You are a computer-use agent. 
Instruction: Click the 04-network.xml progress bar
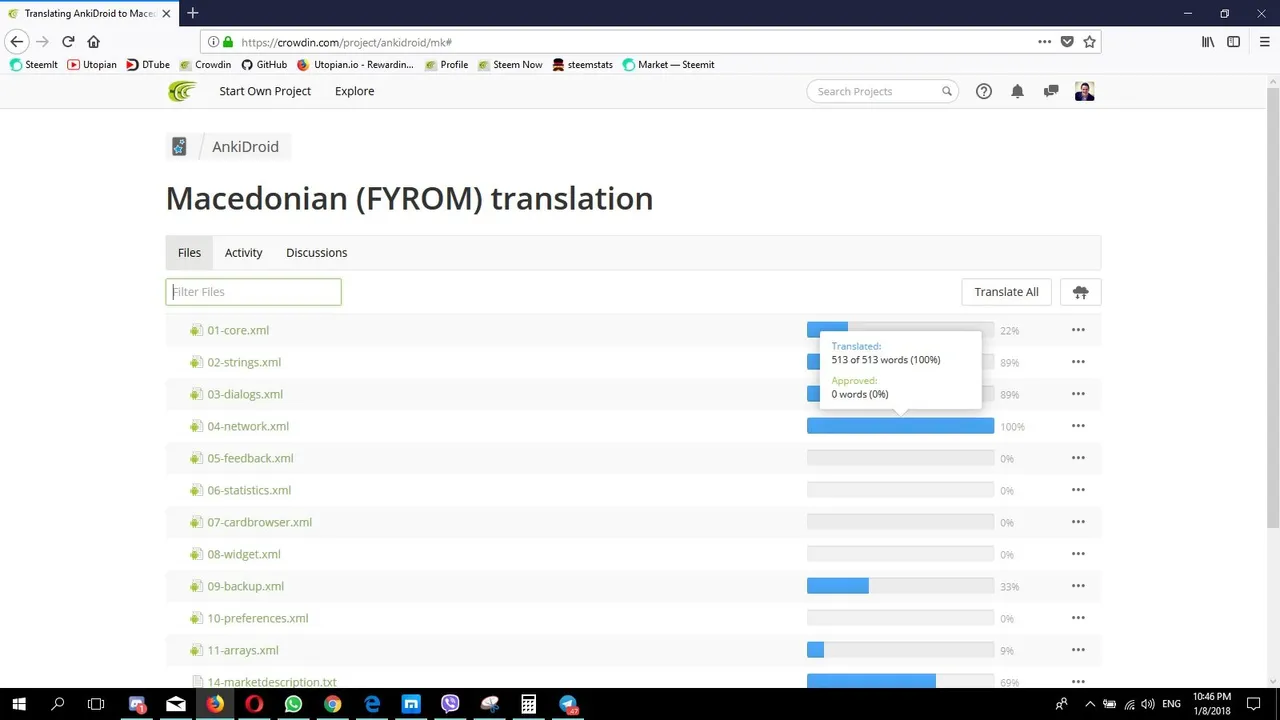pos(900,426)
